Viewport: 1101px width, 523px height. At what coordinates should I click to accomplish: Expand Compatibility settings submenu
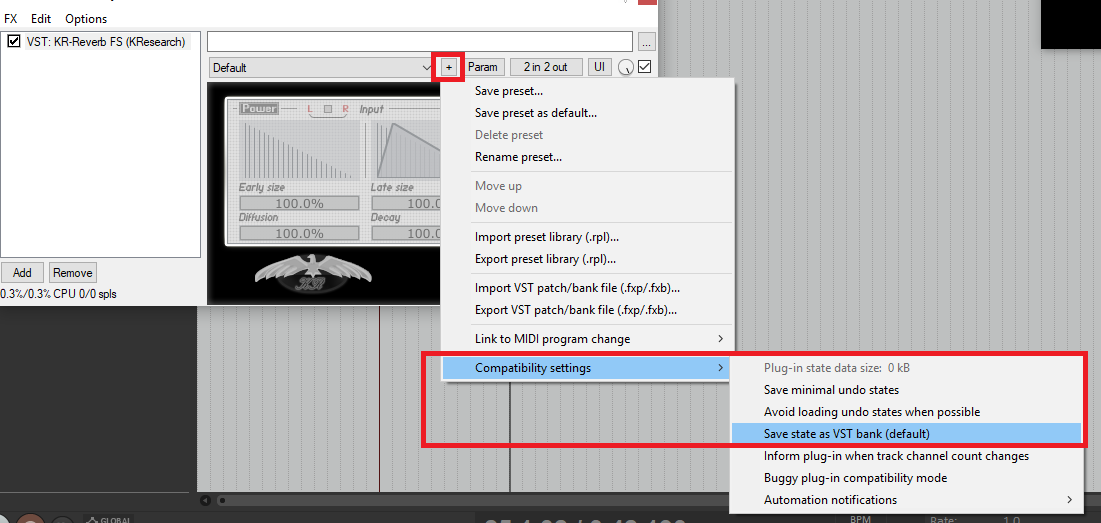coord(587,368)
